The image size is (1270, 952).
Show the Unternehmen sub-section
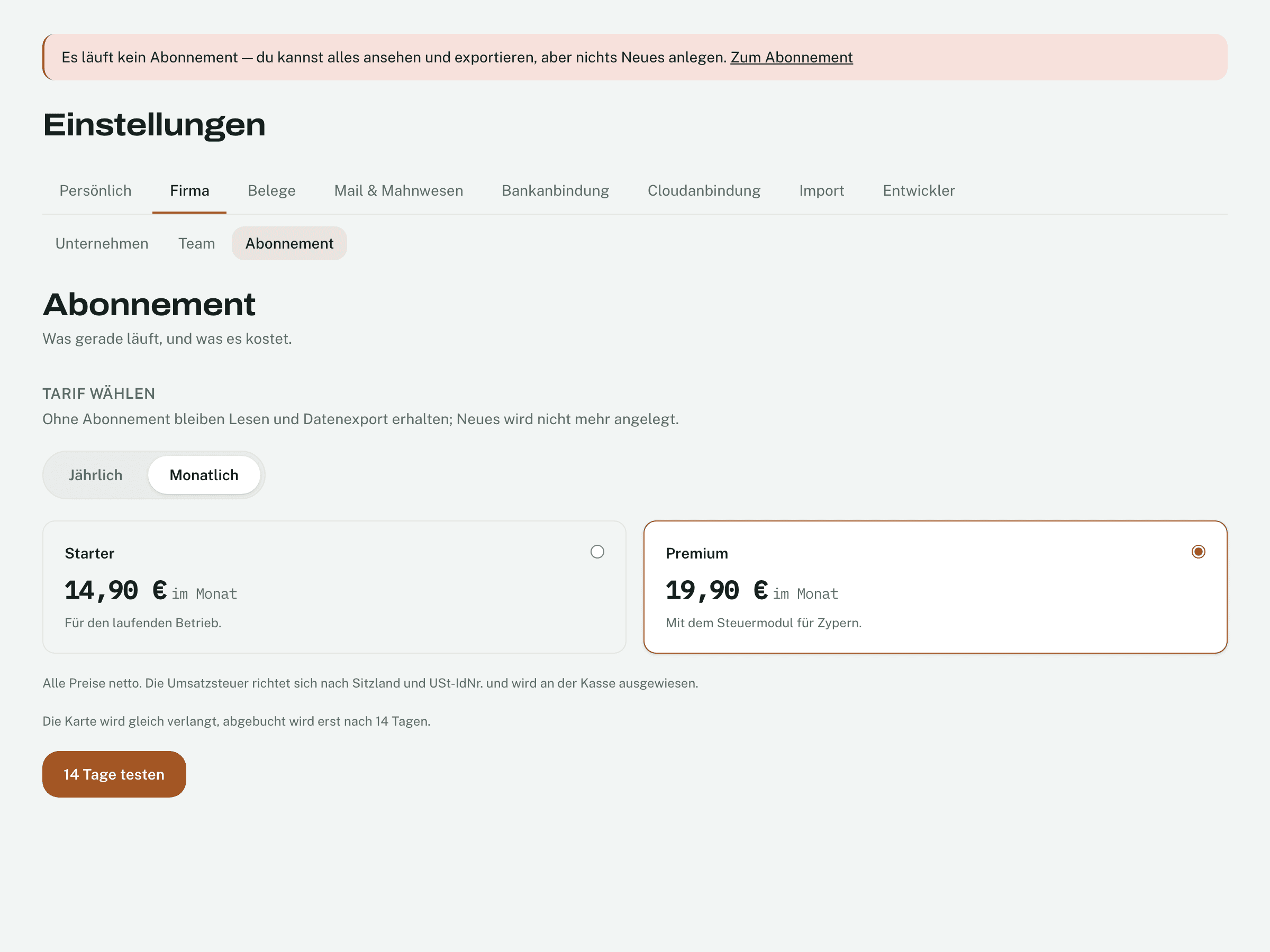tap(102, 243)
